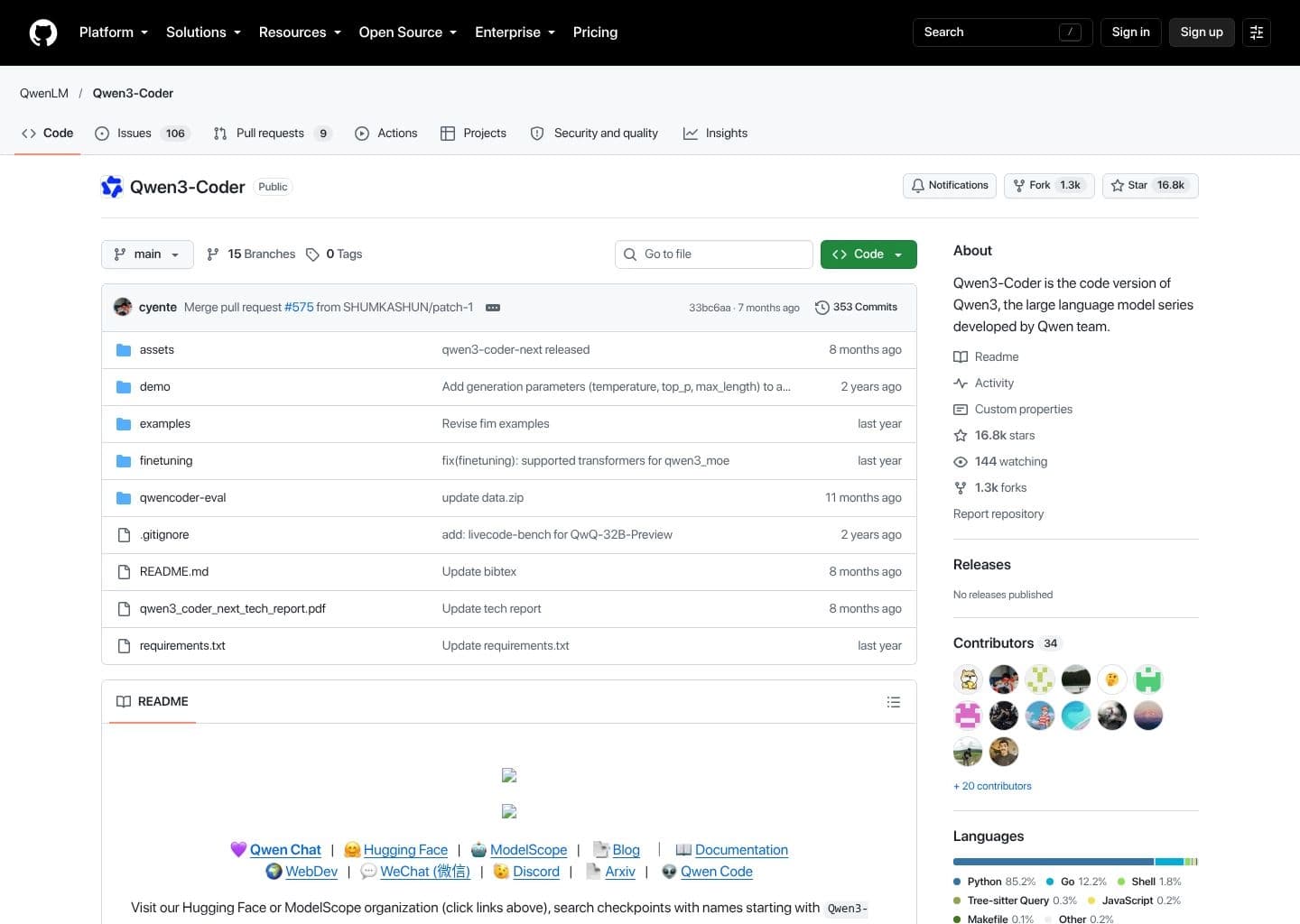
Task: Click the commit details ellipsis icon
Action: pos(493,308)
